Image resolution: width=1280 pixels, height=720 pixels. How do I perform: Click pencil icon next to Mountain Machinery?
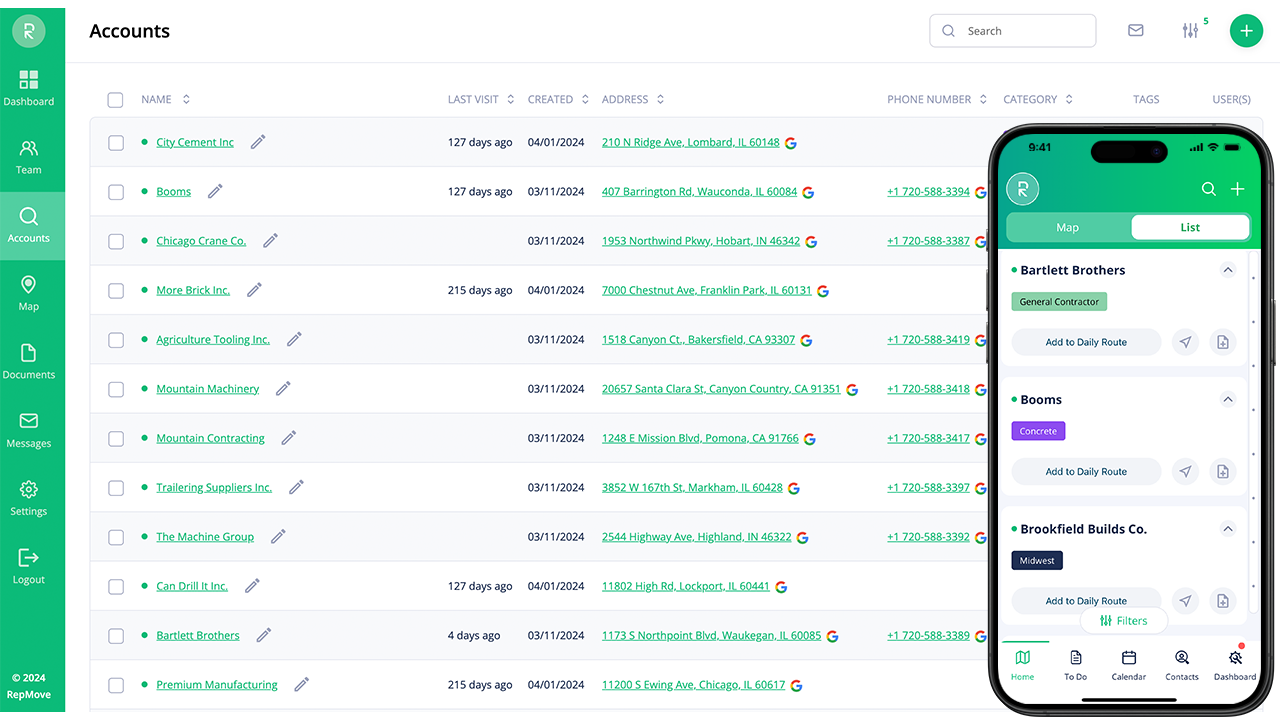283,389
